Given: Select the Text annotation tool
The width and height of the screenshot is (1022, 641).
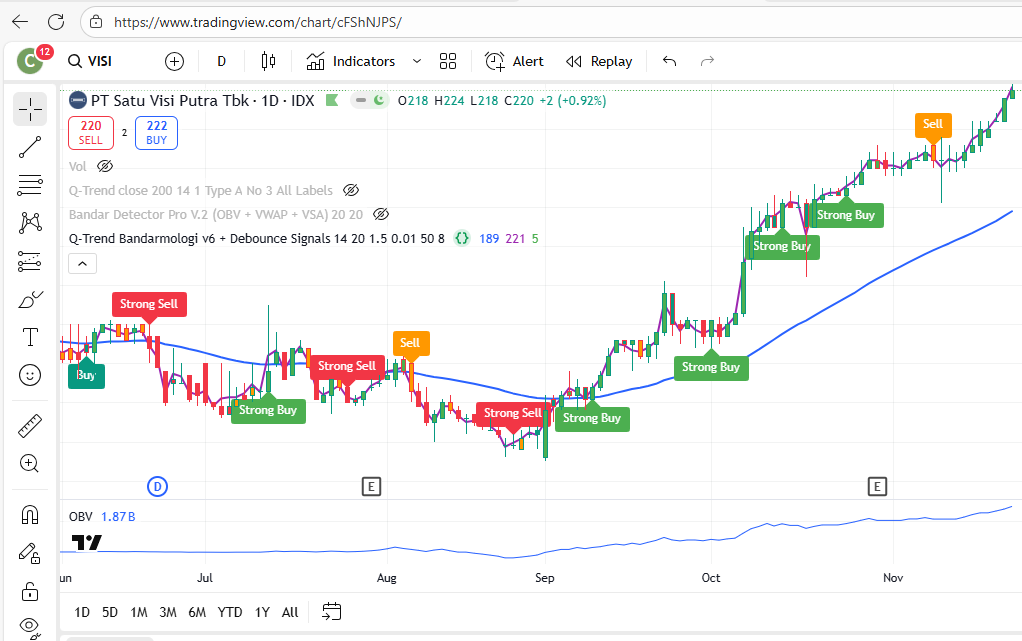Looking at the screenshot, I should tap(30, 337).
